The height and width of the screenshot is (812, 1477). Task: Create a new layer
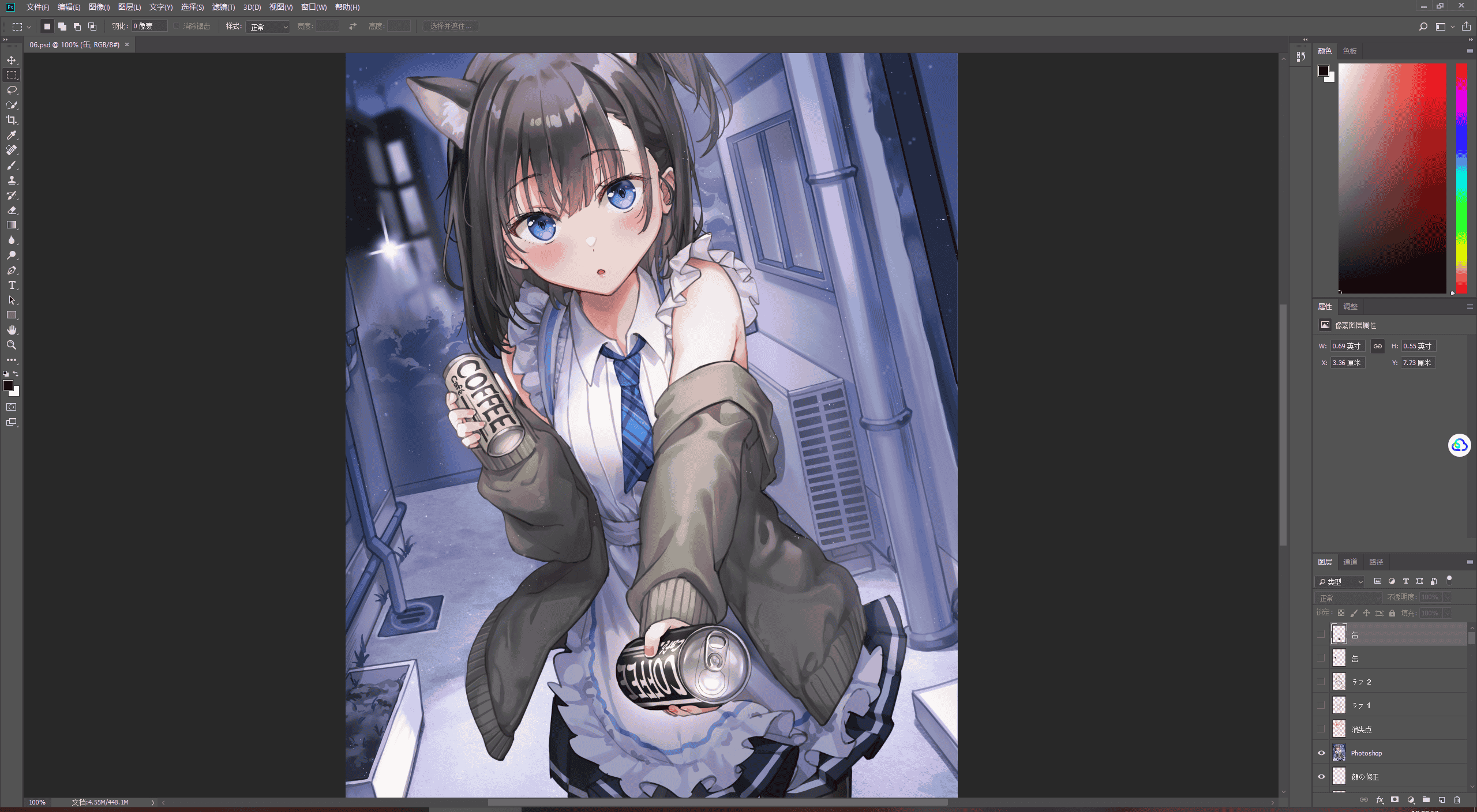[1441, 800]
